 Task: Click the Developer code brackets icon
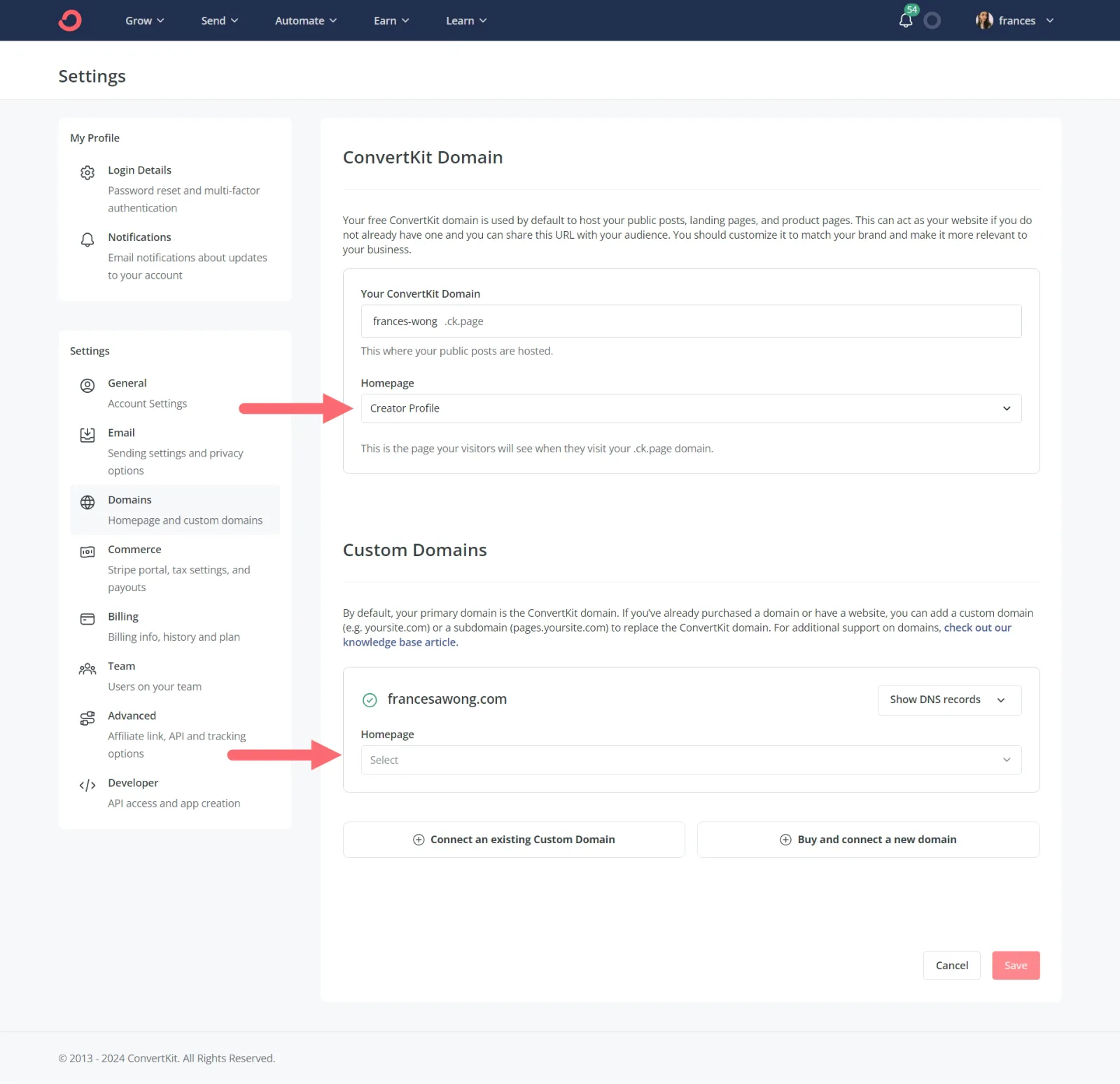point(87,785)
